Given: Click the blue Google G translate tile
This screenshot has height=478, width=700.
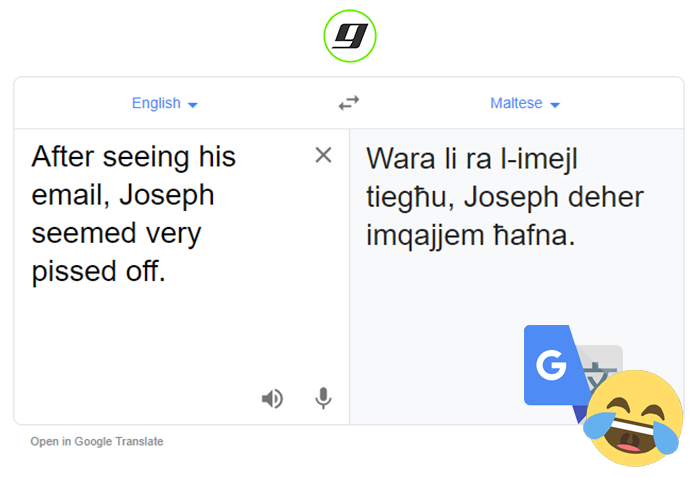Looking at the screenshot, I should point(553,366).
